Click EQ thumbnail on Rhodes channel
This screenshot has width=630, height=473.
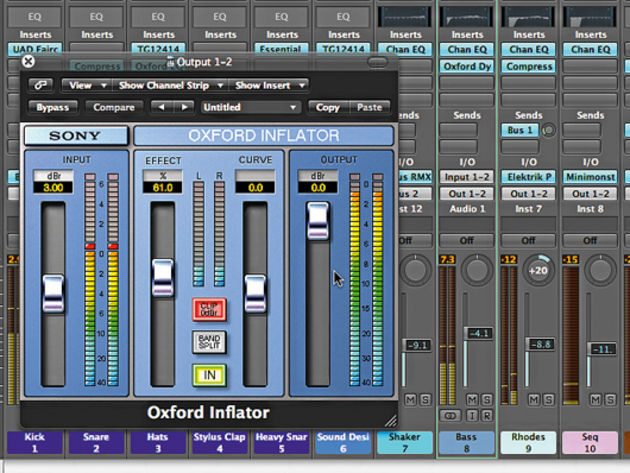tap(529, 17)
